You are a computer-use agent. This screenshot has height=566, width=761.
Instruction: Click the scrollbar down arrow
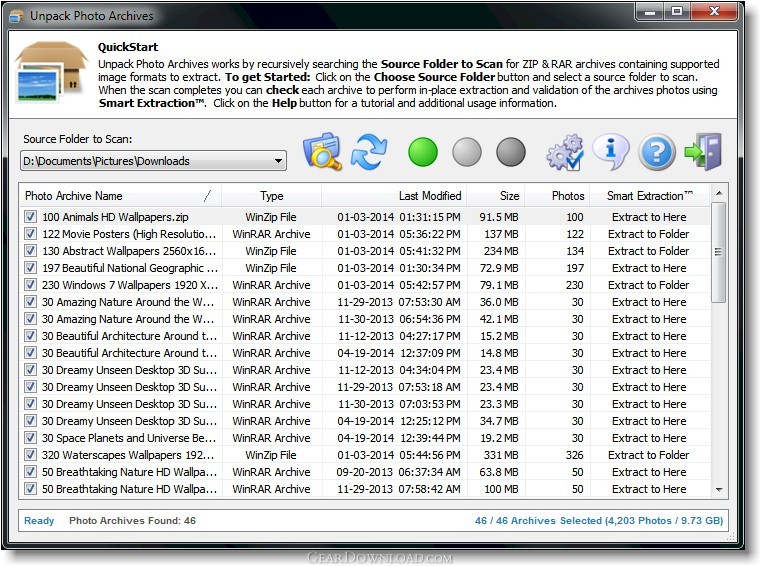coord(719,489)
